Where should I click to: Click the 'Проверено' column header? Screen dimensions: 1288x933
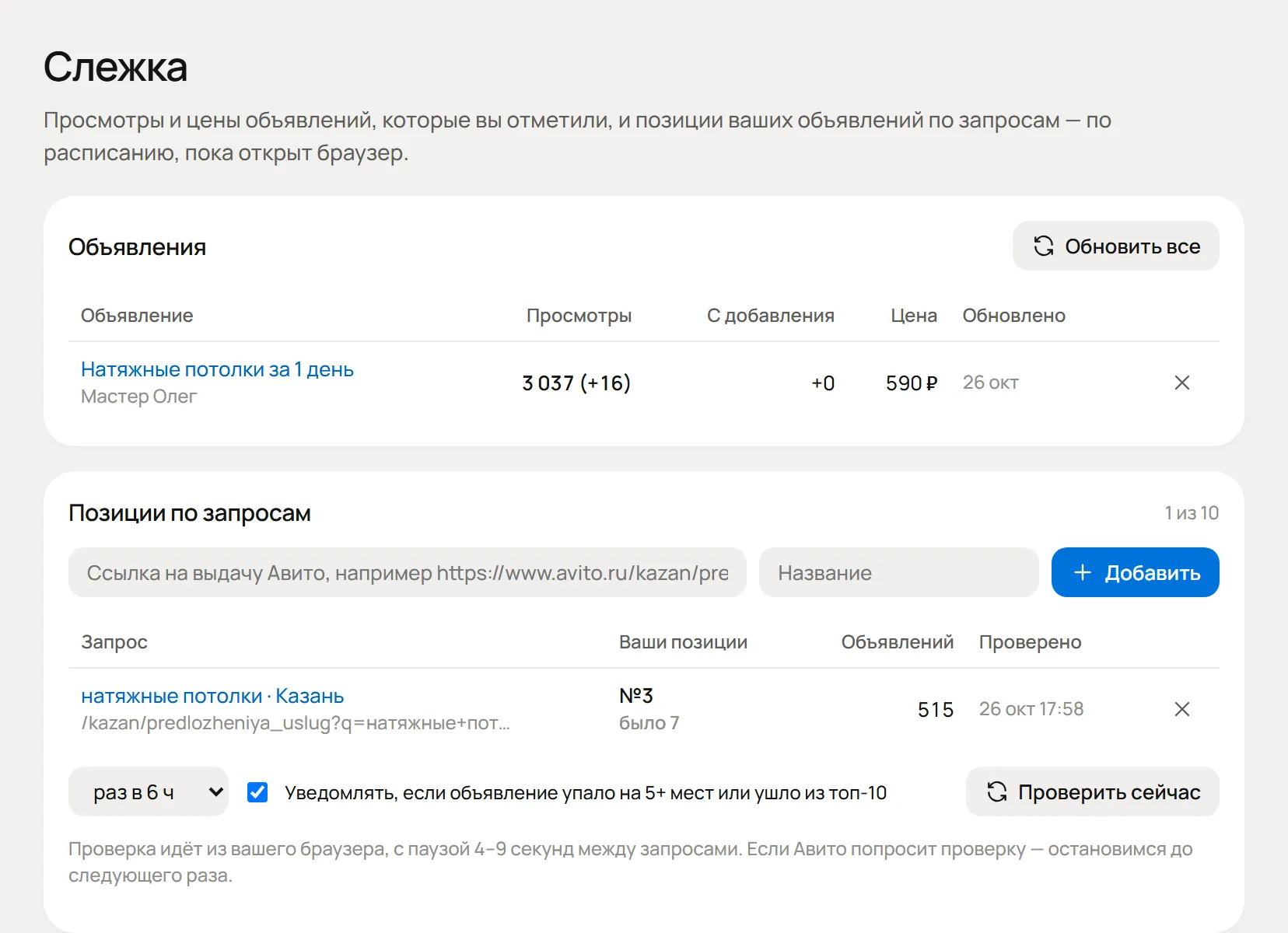(1031, 642)
